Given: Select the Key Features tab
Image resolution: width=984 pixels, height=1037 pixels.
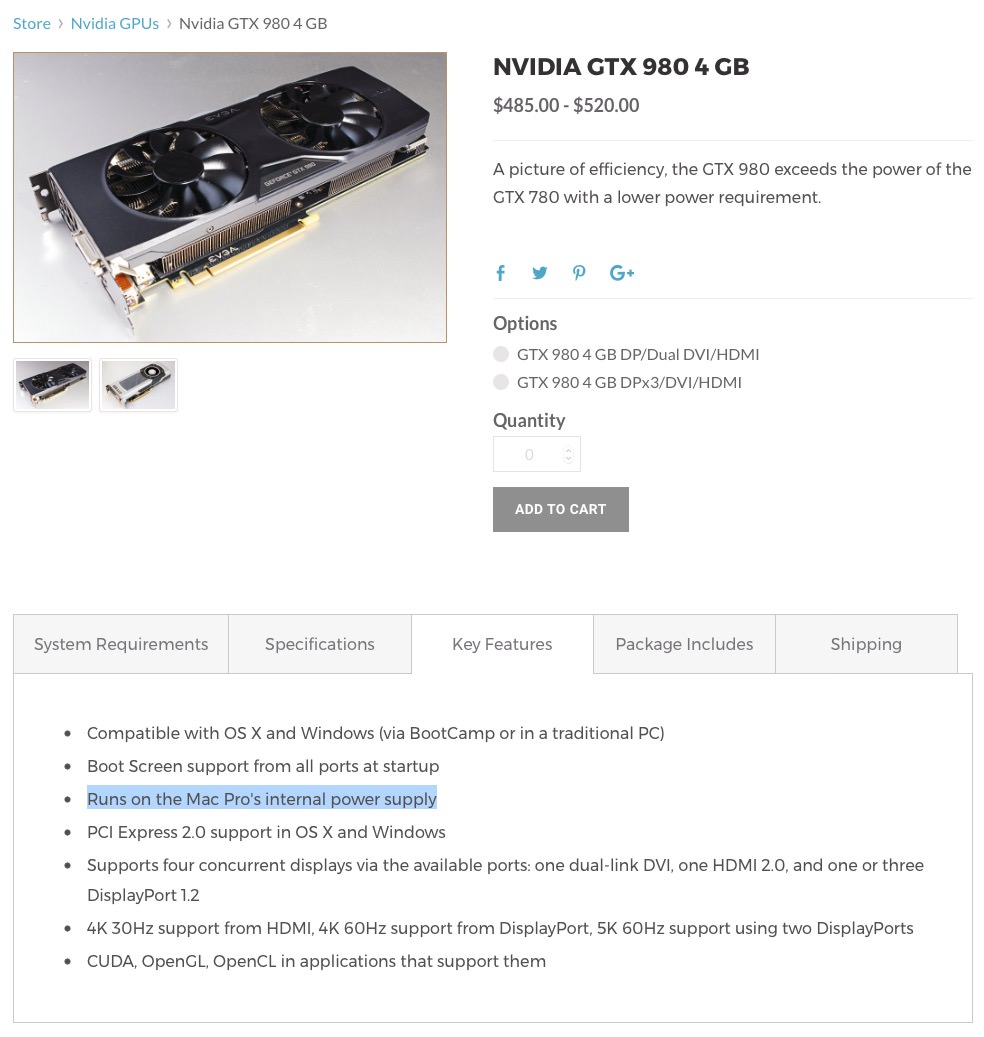Looking at the screenshot, I should (x=502, y=644).
